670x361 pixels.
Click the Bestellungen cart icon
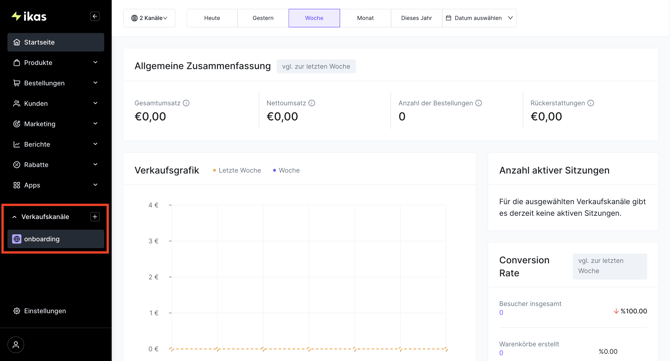coord(17,83)
